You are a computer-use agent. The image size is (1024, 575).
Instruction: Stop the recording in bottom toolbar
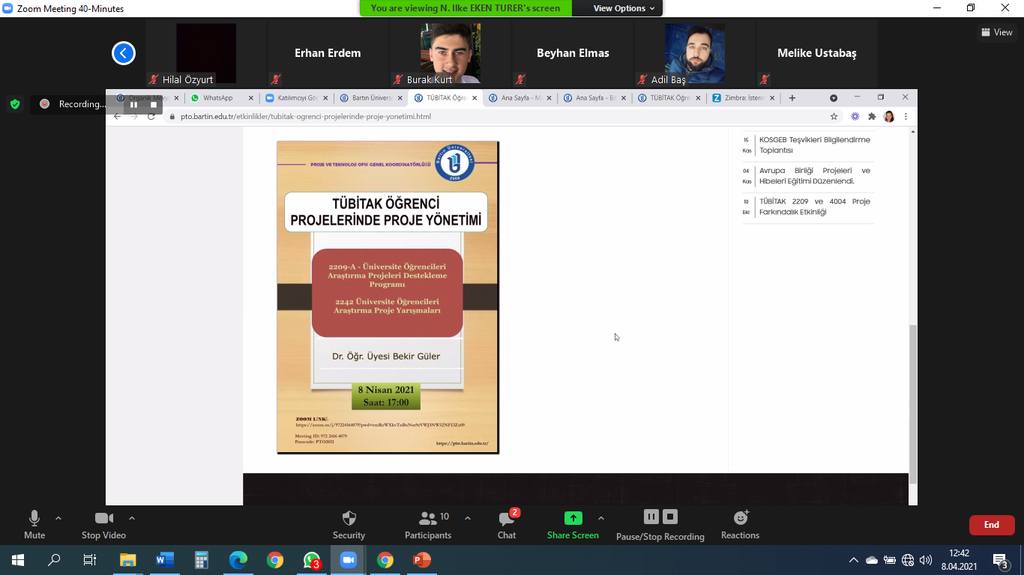click(x=670, y=517)
